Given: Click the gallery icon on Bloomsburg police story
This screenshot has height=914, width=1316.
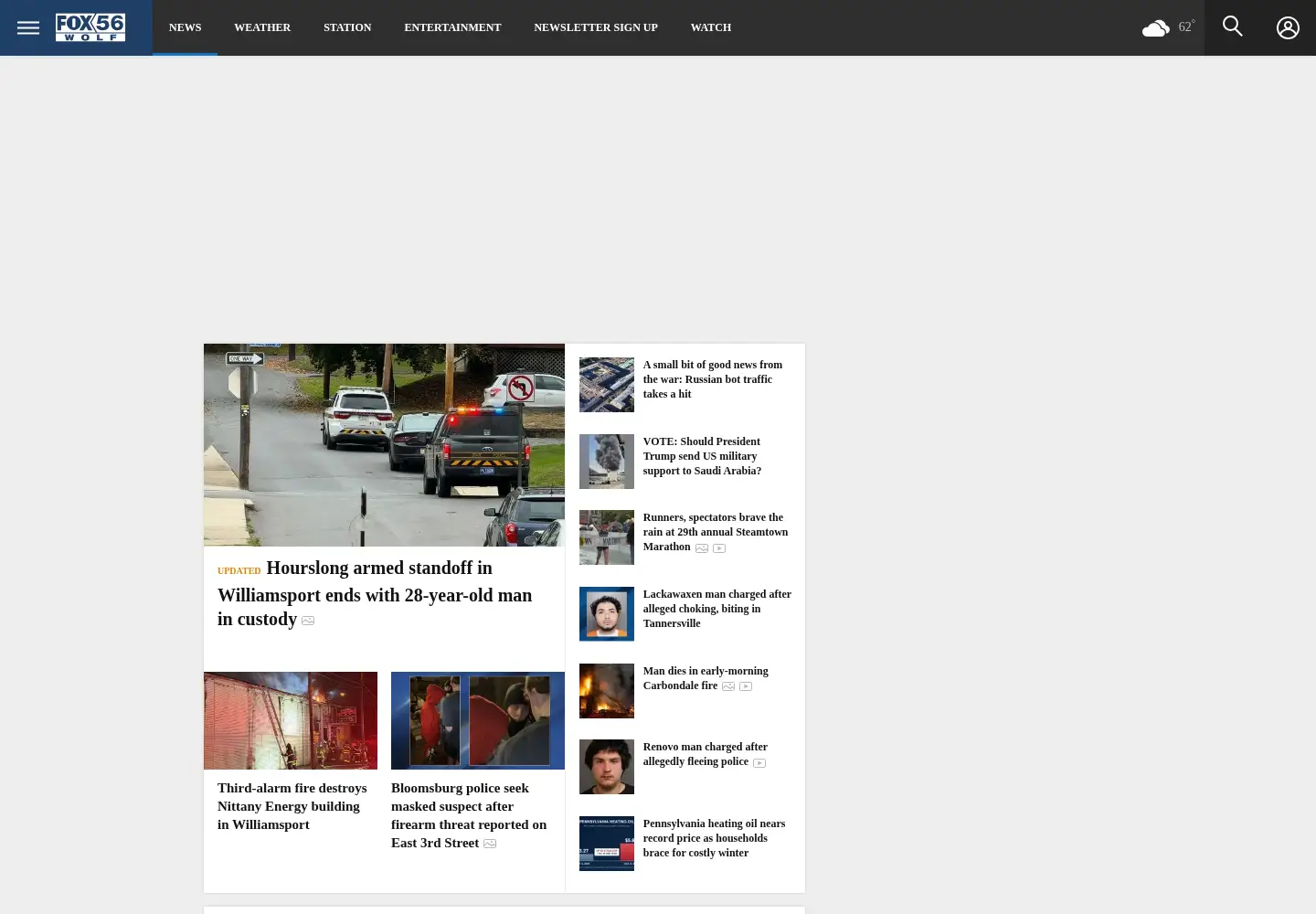Looking at the screenshot, I should 490,844.
